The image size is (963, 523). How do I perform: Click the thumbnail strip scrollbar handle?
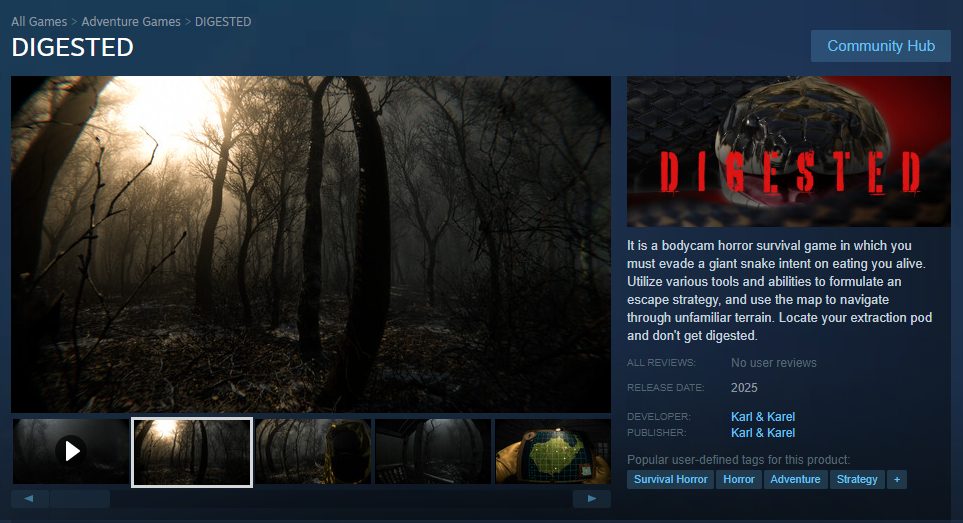coord(80,498)
